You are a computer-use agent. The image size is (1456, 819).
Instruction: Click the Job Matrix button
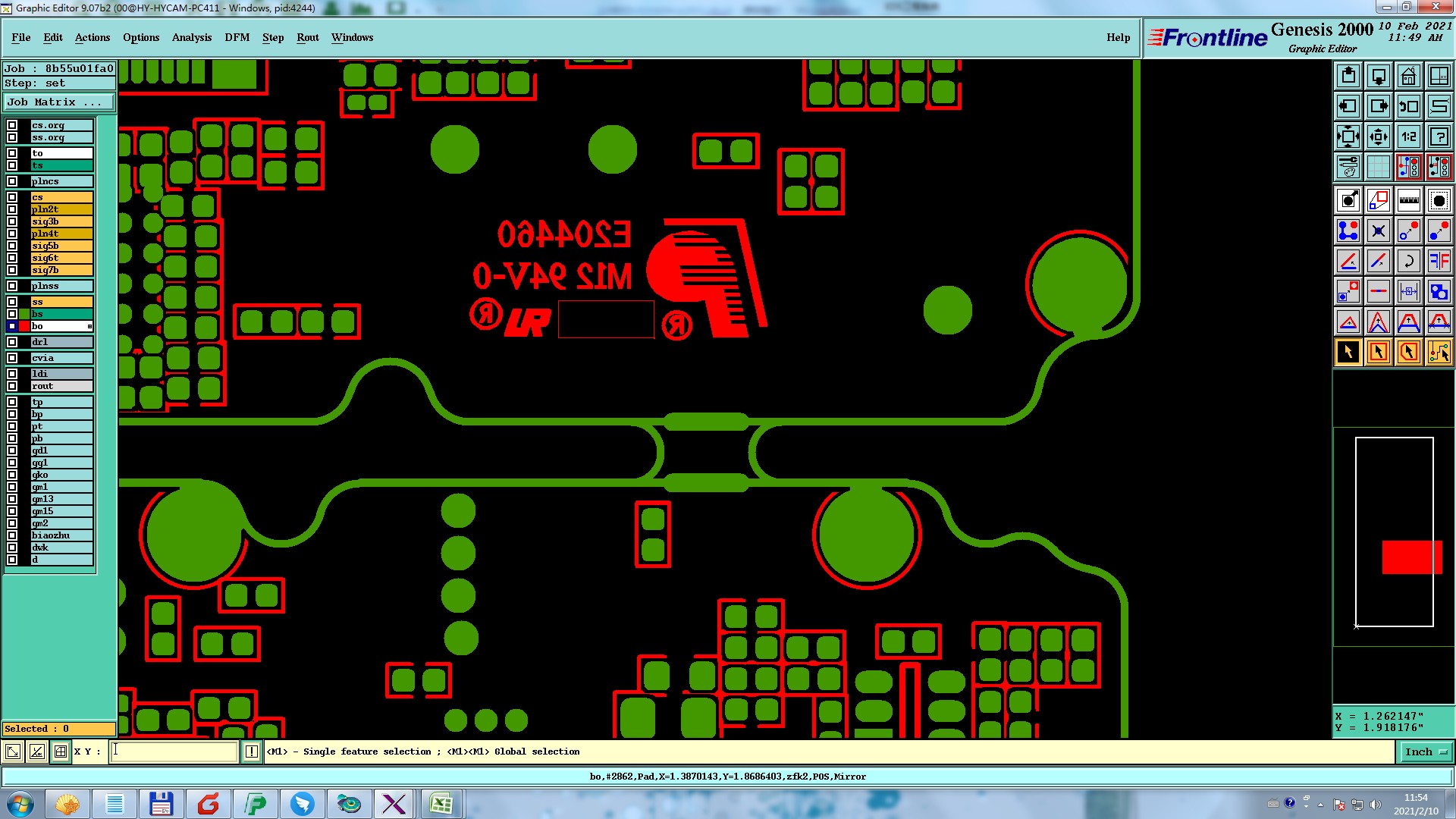tap(60, 102)
